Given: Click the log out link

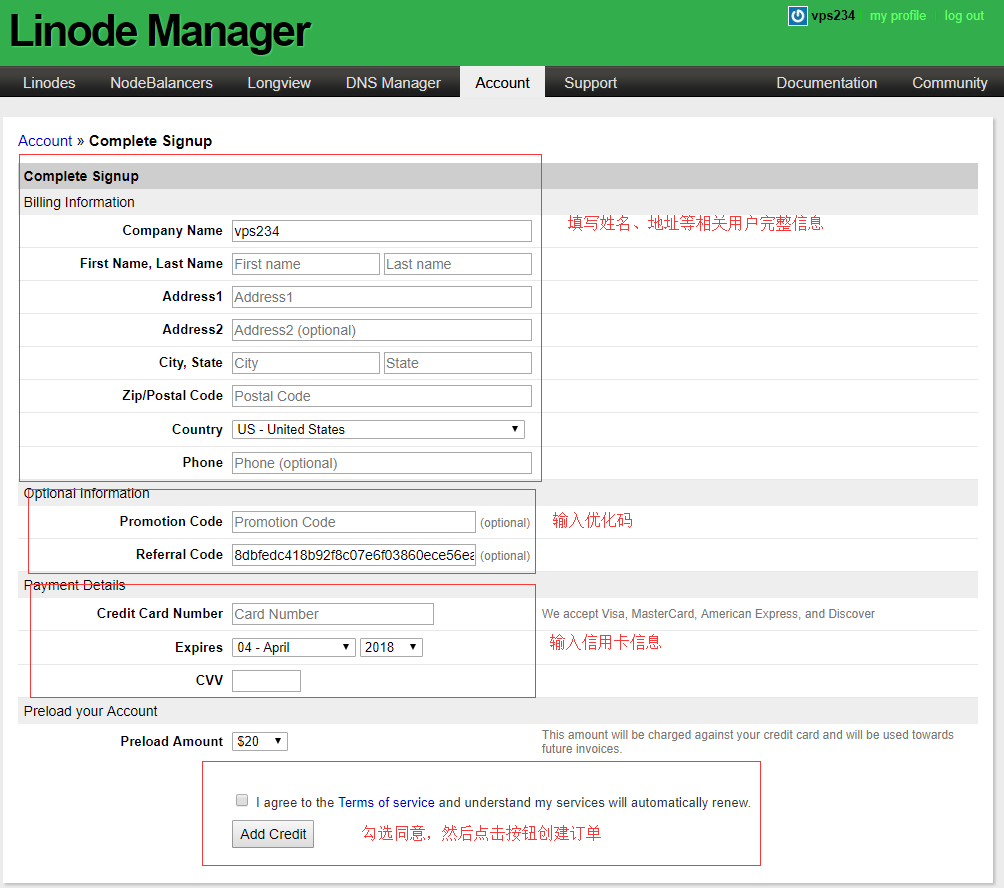Looking at the screenshot, I should [x=964, y=16].
